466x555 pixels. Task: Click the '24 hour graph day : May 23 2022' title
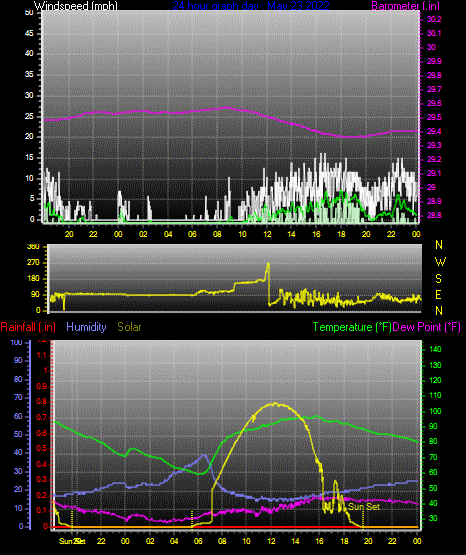tap(251, 6)
